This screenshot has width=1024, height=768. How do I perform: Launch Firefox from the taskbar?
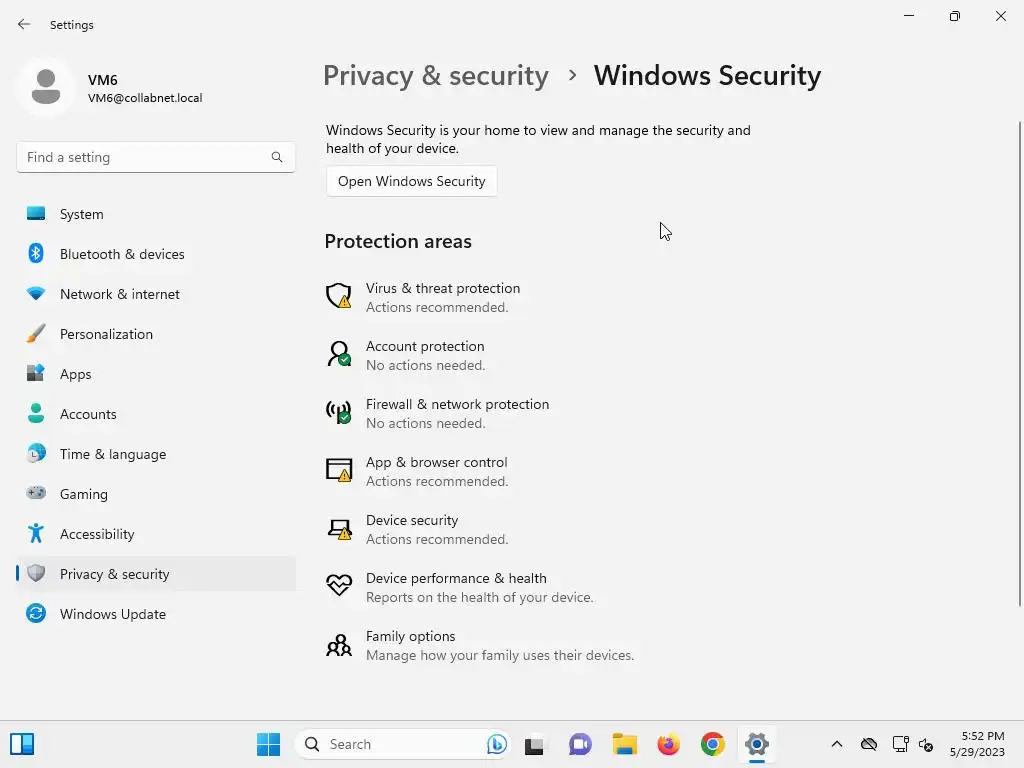pyautogui.click(x=668, y=744)
